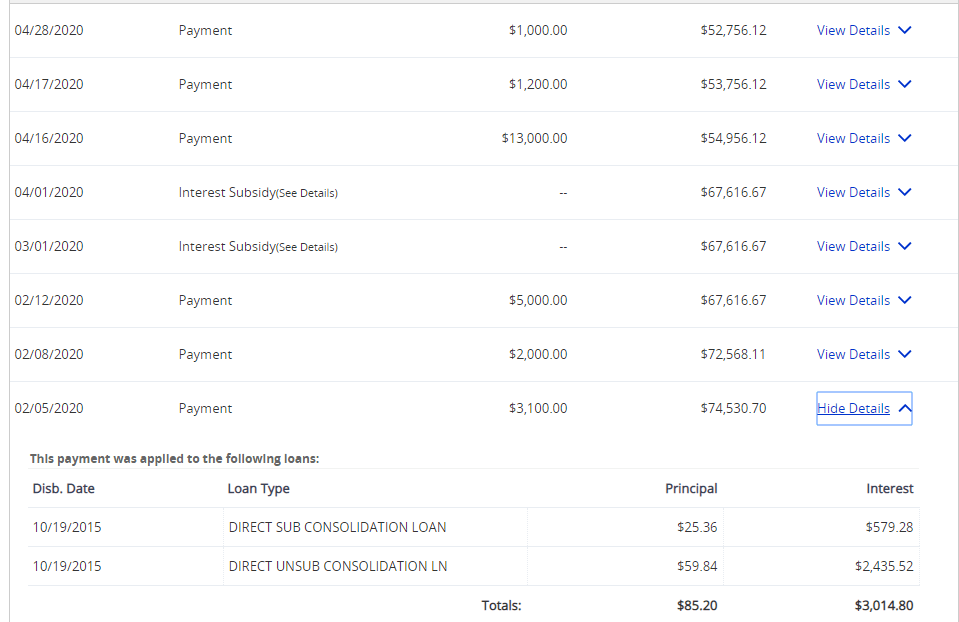959x622 pixels.
Task: Show View Details for 04/16/2020 payment
Action: tap(853, 139)
